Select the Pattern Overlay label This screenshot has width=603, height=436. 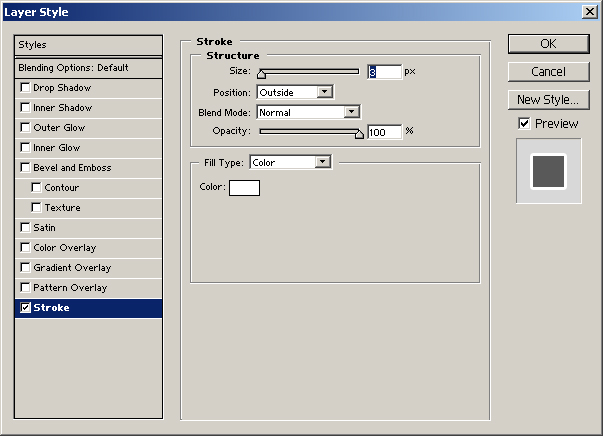(70, 288)
